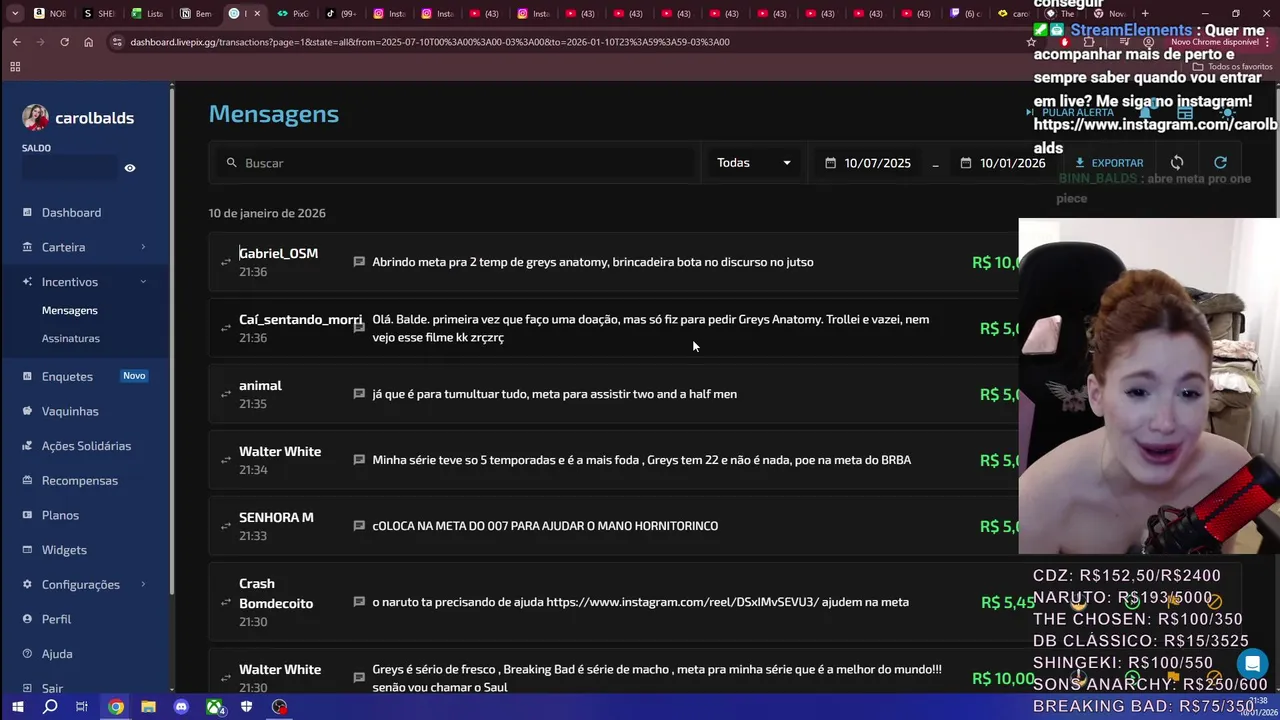Click the sync arrows icon beside EXPORTAR
Image resolution: width=1280 pixels, height=720 pixels.
[x=1177, y=163]
